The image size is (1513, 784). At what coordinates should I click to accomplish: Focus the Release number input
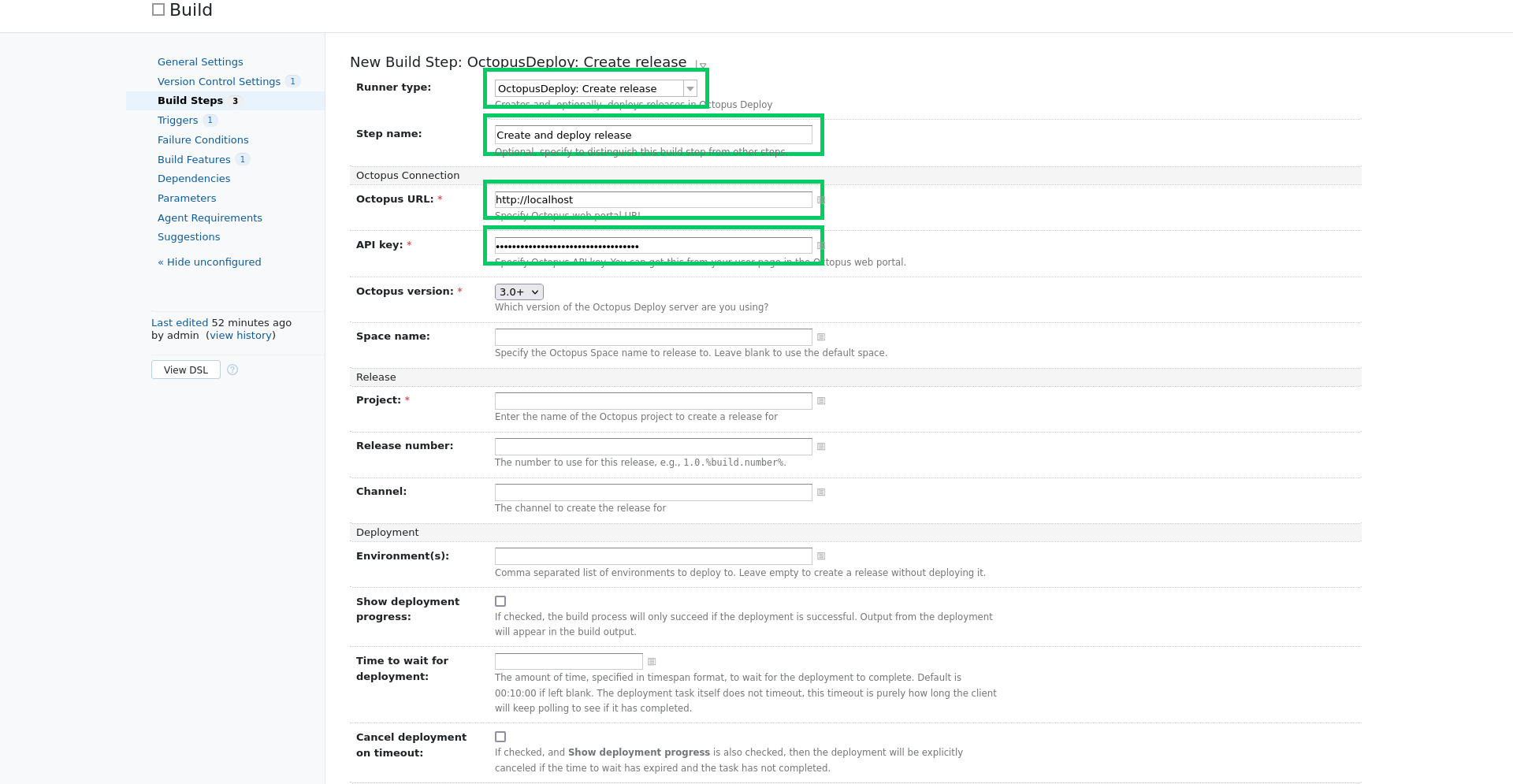point(653,447)
